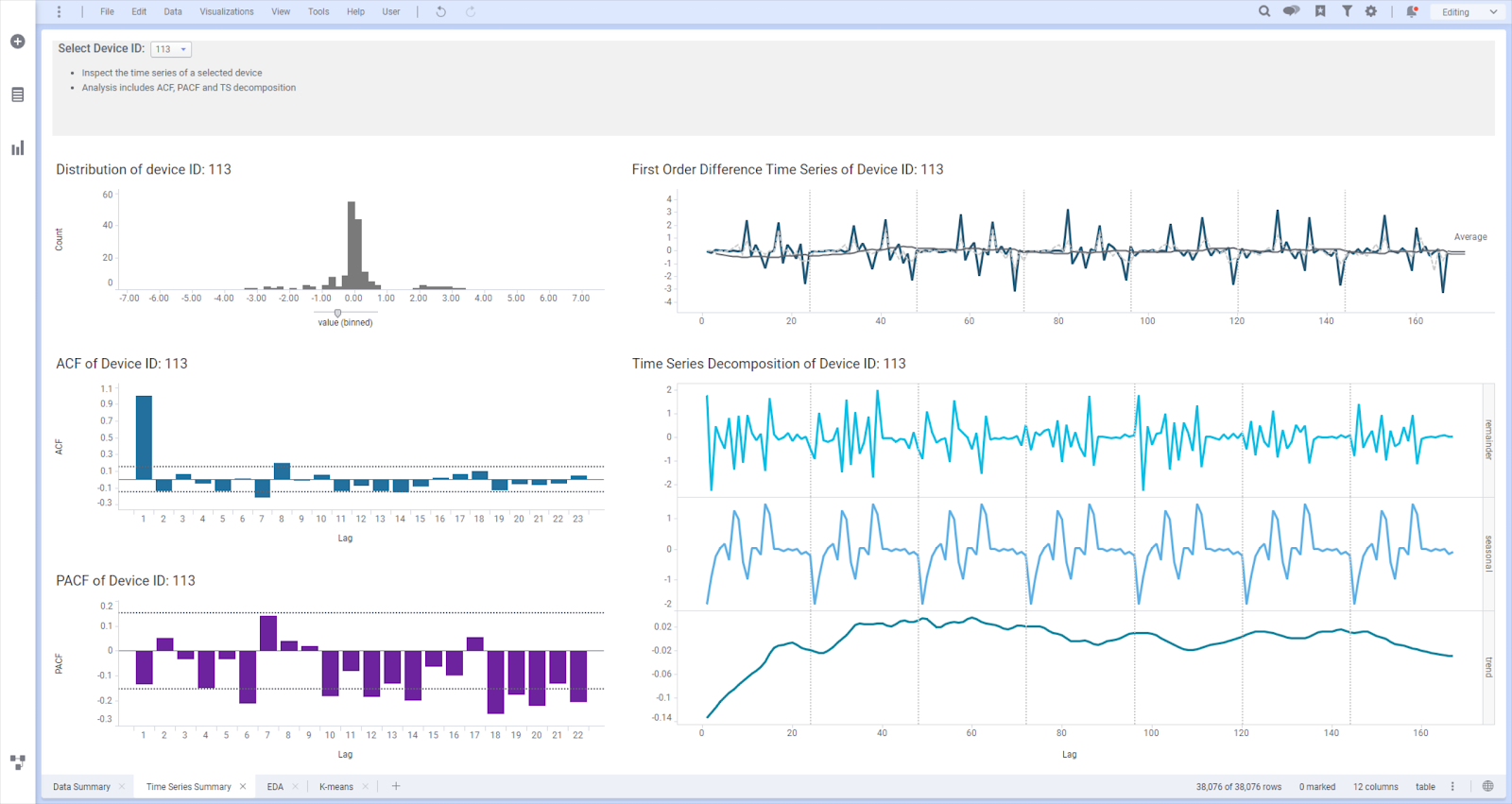Click the globe icon in status bar
Image resolution: width=1512 pixels, height=804 pixels.
[x=1488, y=786]
